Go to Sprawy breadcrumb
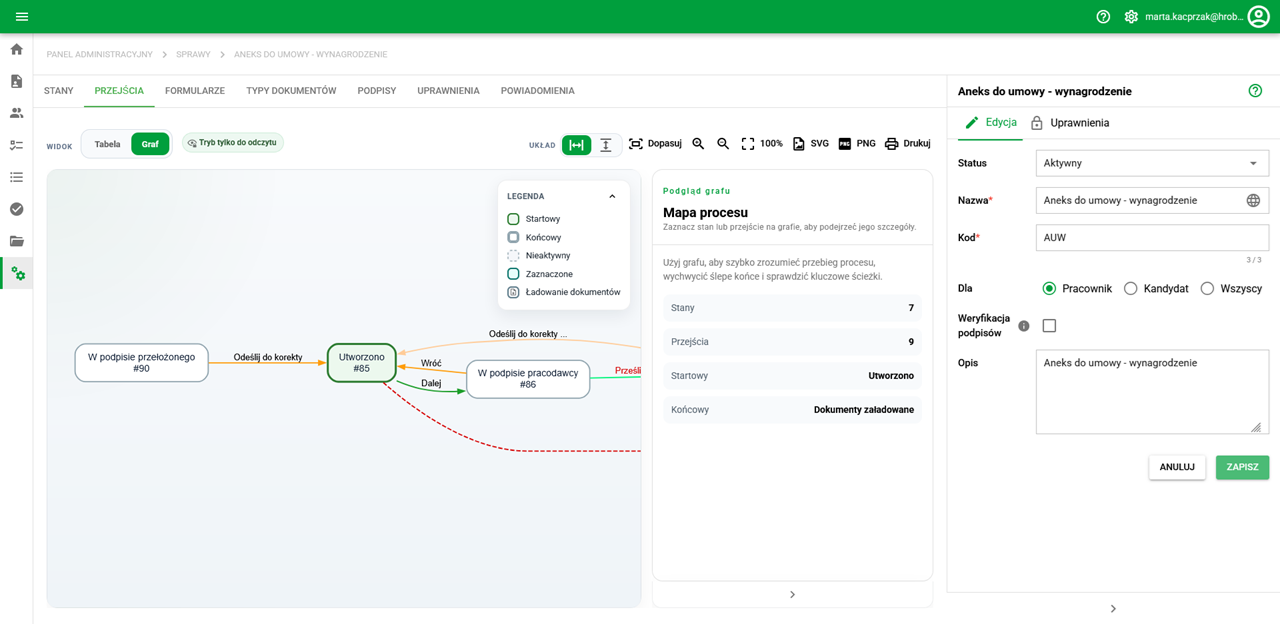 point(193,54)
